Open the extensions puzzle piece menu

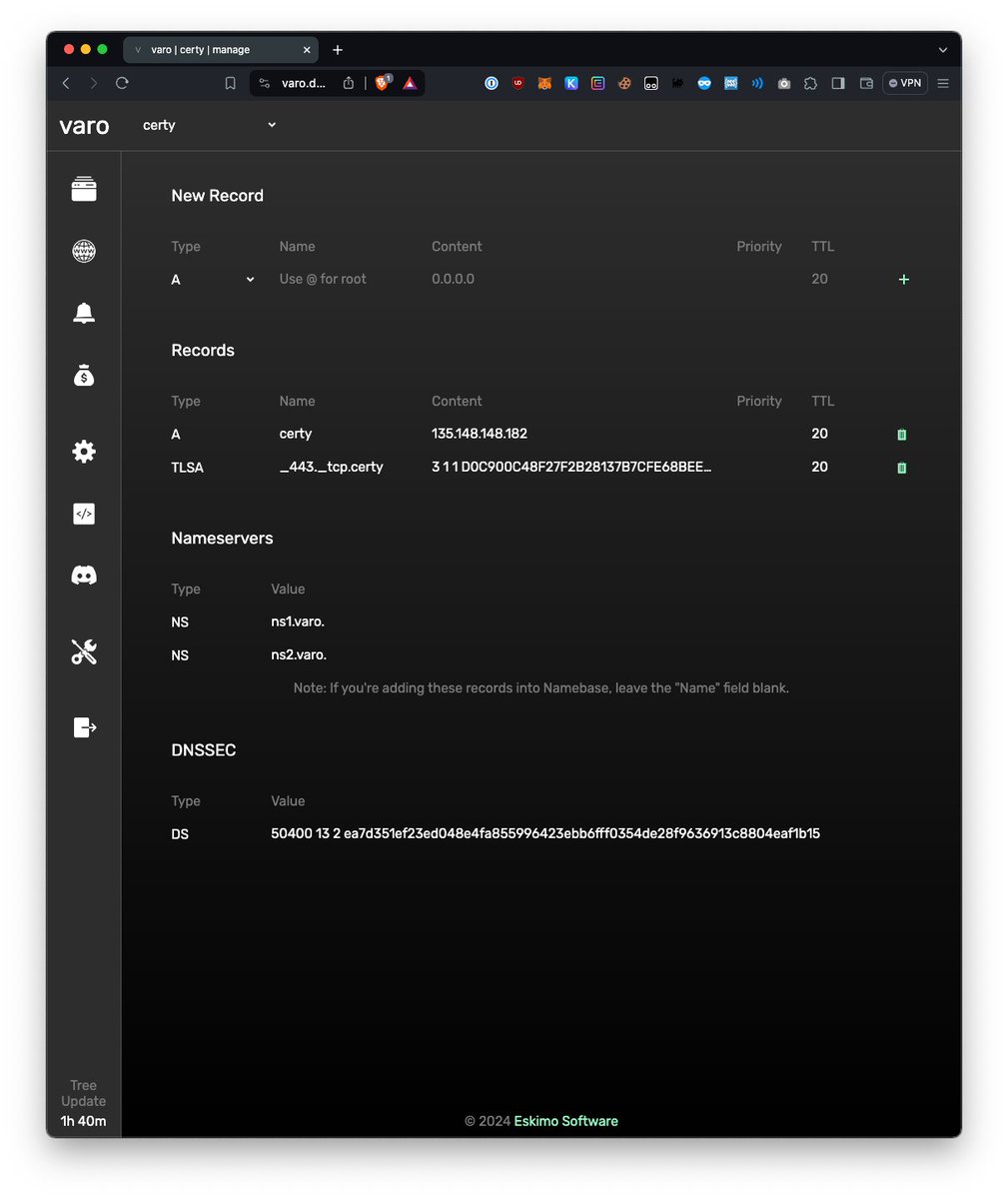click(x=810, y=84)
